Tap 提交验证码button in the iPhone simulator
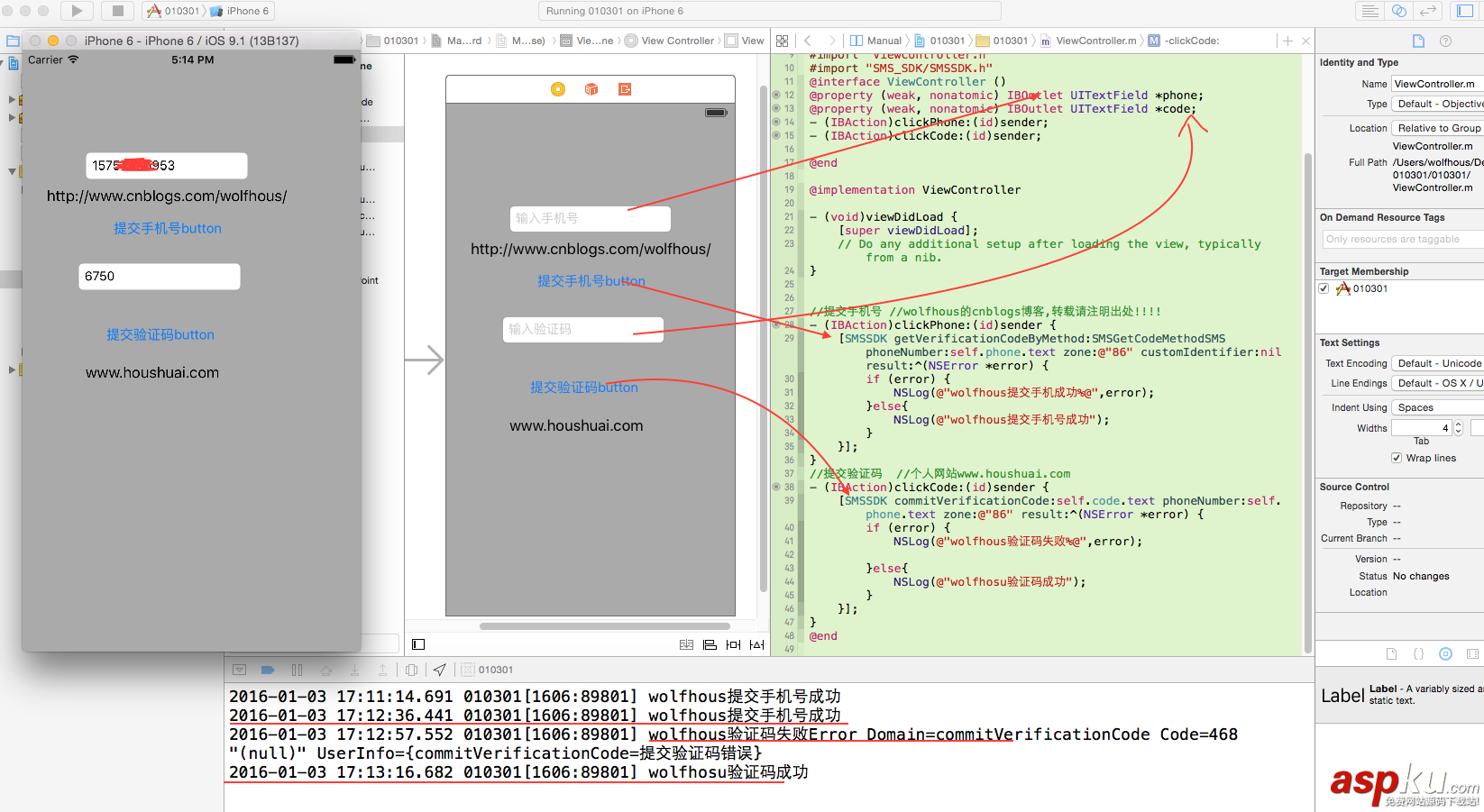This screenshot has height=812, width=1484. click(x=160, y=334)
